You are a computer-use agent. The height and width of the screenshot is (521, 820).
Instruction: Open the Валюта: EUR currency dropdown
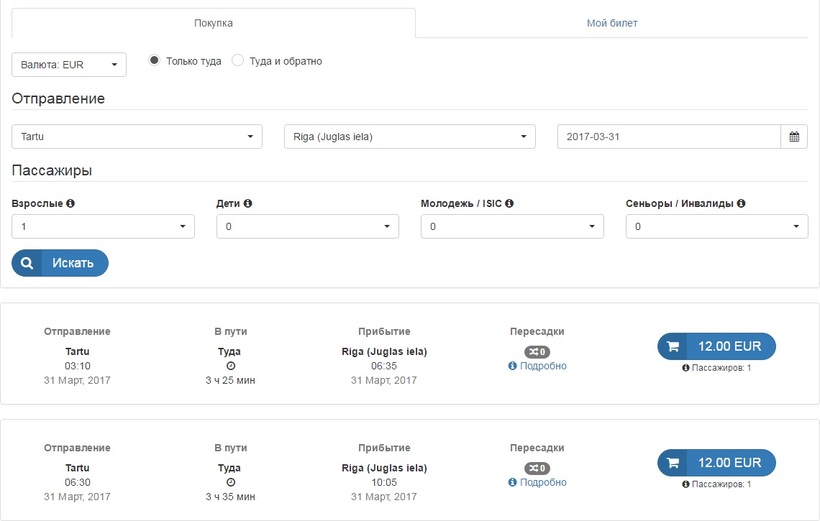pyautogui.click(x=69, y=65)
